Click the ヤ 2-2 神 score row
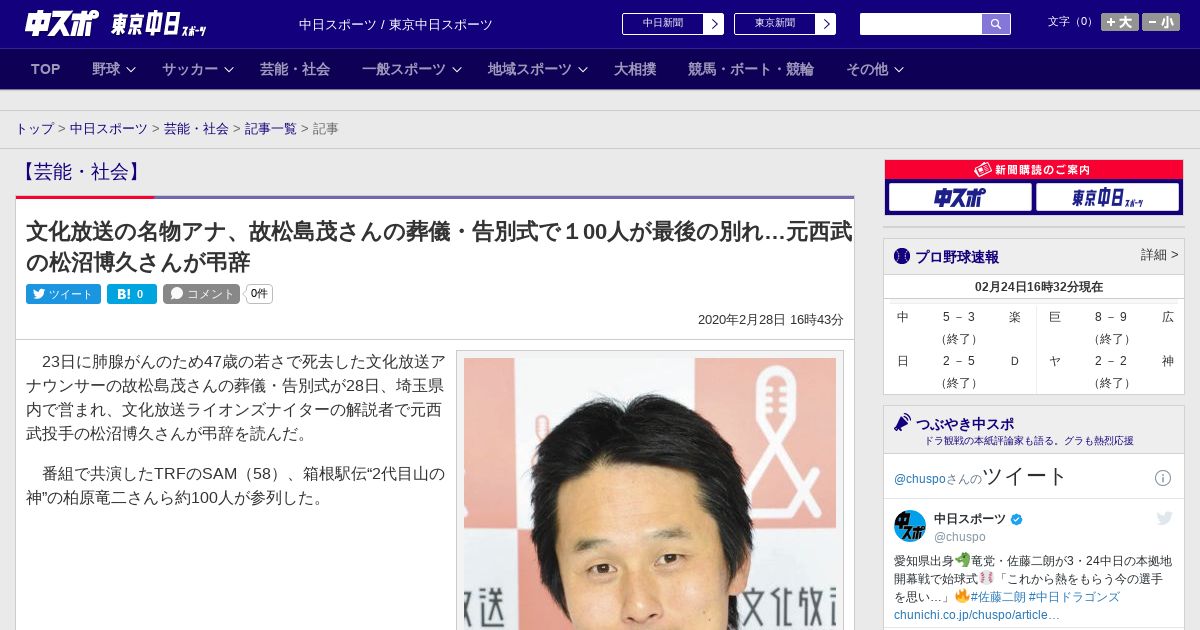 click(x=1111, y=361)
